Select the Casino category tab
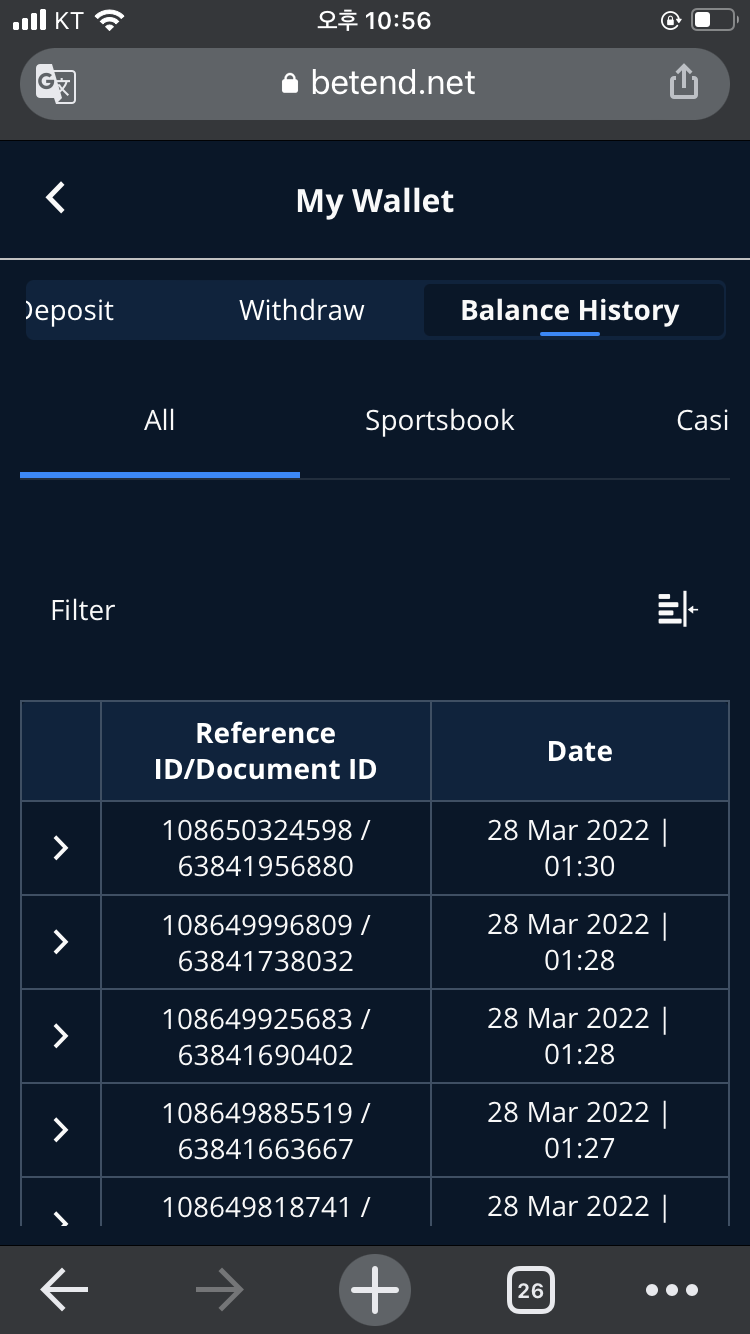This screenshot has width=750, height=1334. click(702, 421)
